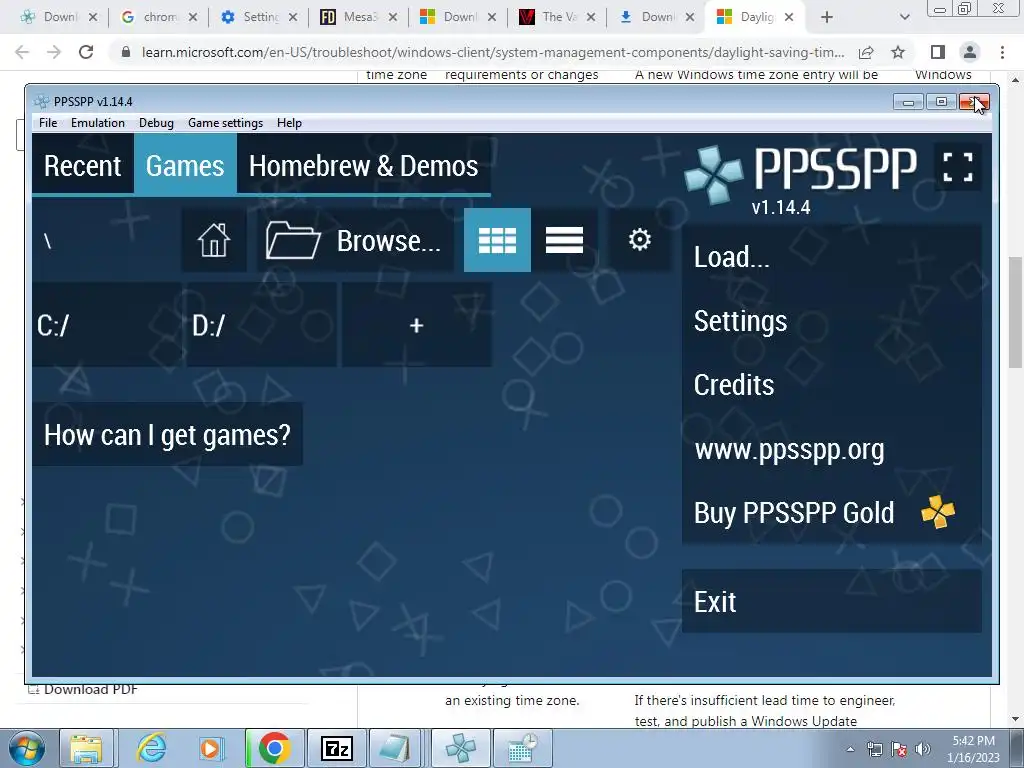Open the D:/ drive entry
This screenshot has width=1024, height=768.
pyautogui.click(x=261, y=325)
